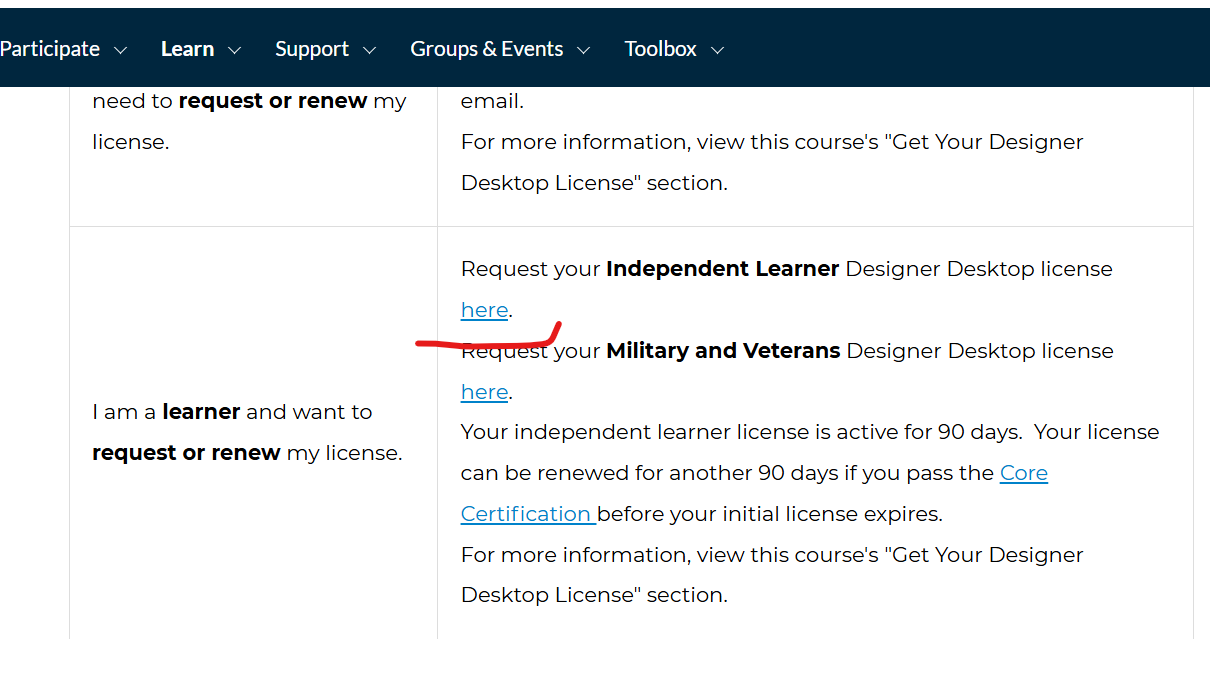
Task: Expand the chevron next to Toolbox
Action: coord(717,50)
